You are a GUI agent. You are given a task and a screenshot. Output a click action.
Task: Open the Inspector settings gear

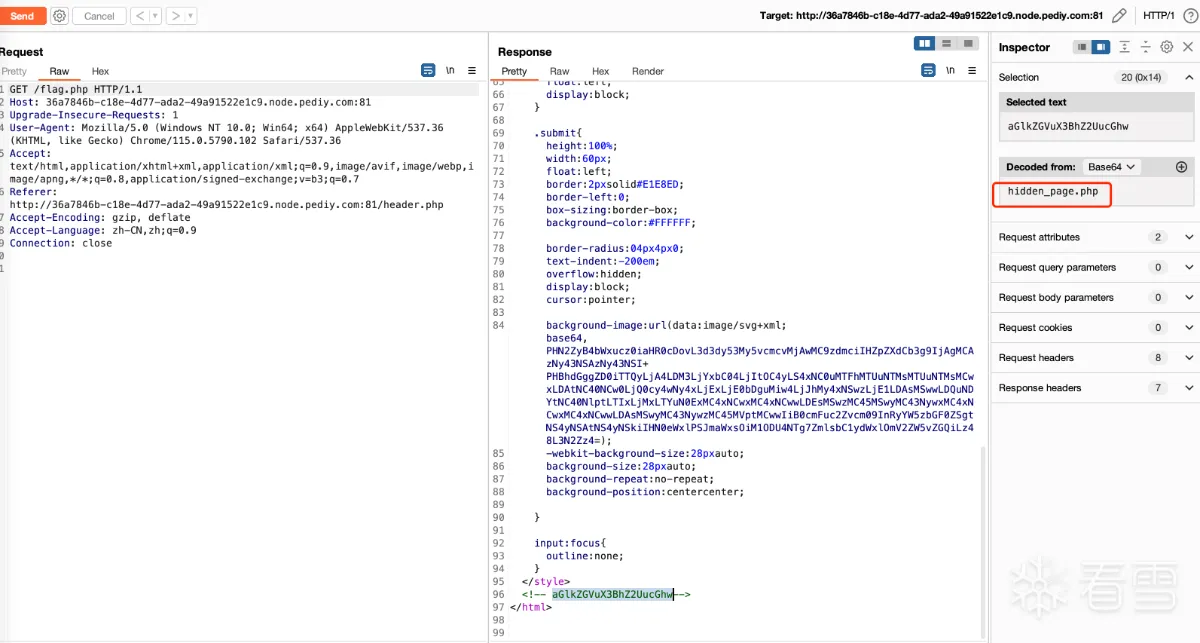tap(1166, 47)
